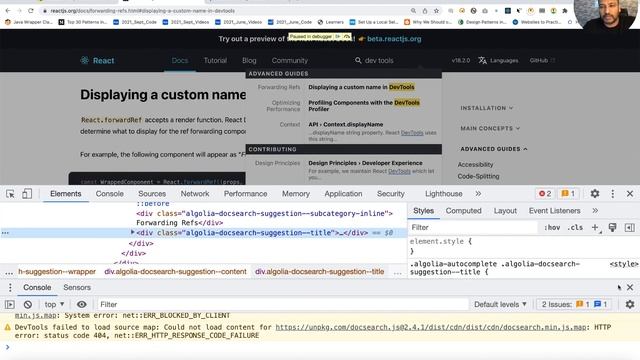Open the DevTools three-dot customize menu
Viewport: 640px width, 360px height.
pos(613,194)
